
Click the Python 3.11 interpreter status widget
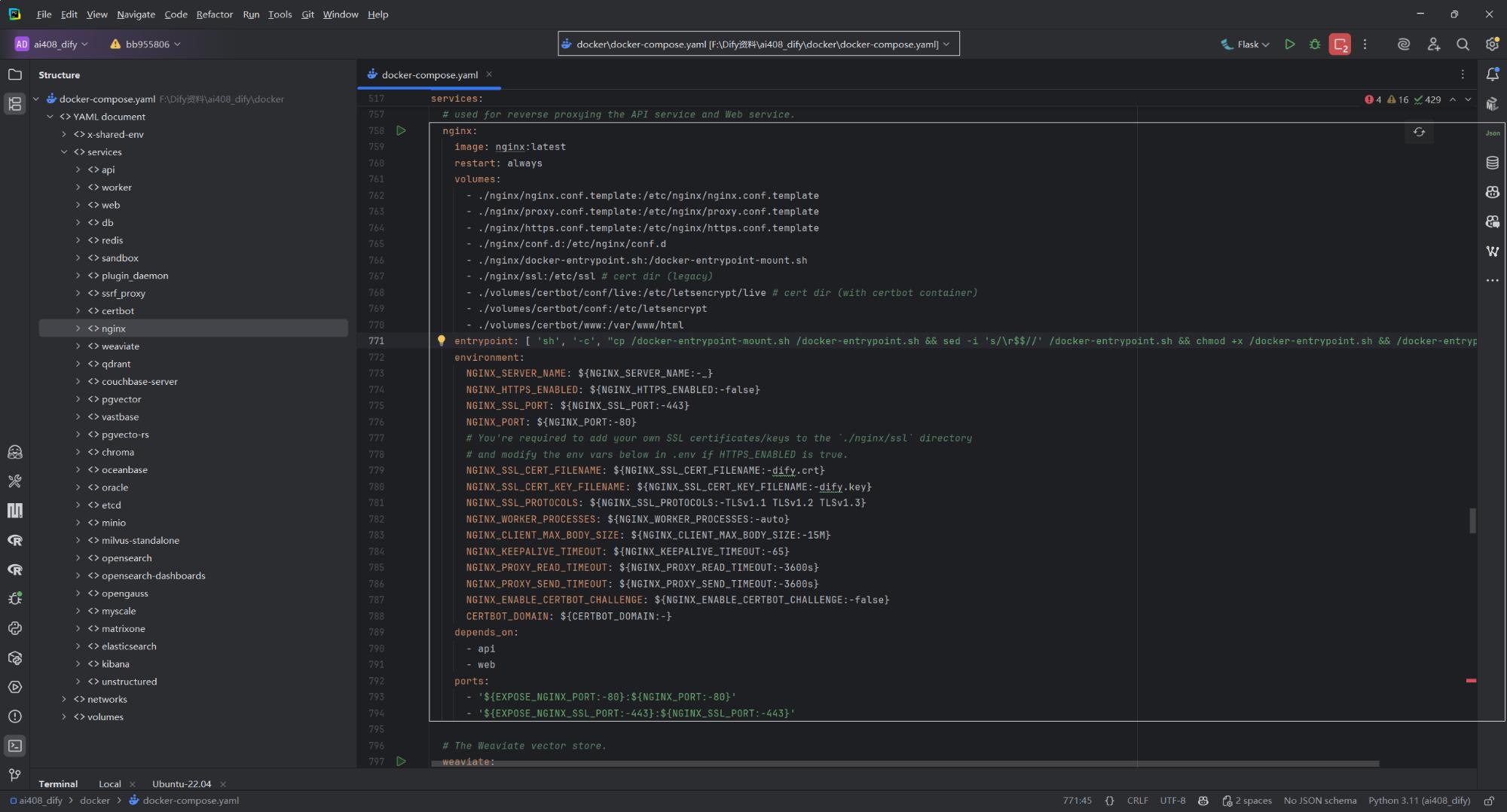click(x=1418, y=801)
